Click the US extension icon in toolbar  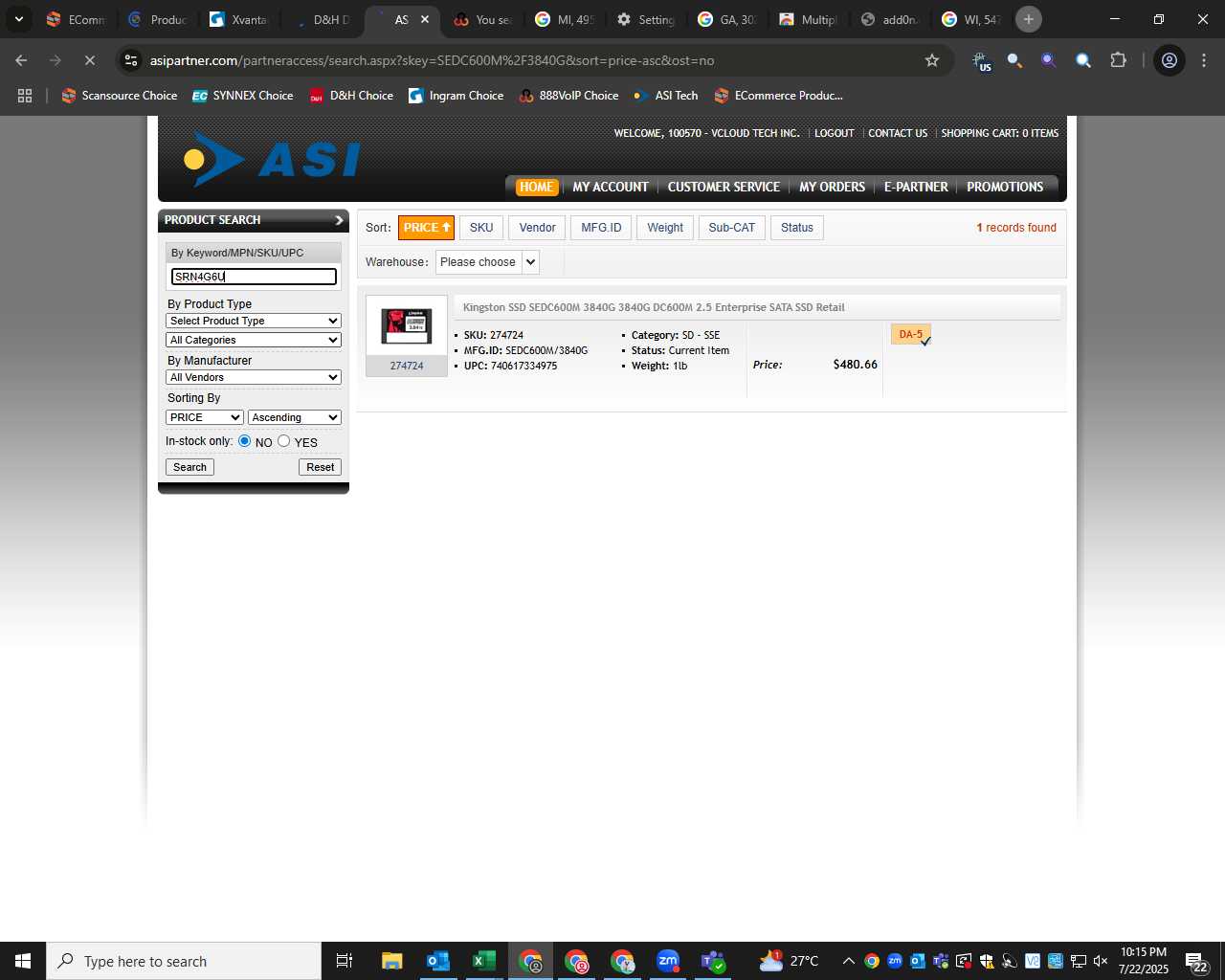click(982, 60)
